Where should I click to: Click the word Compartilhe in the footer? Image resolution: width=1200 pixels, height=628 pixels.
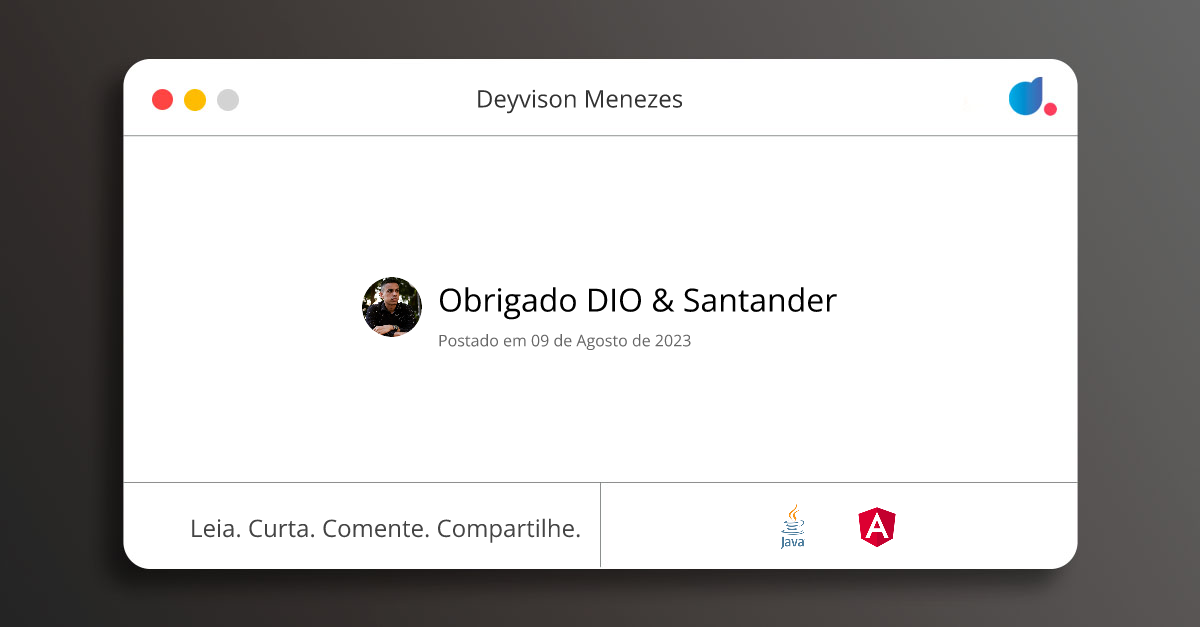coord(511,528)
